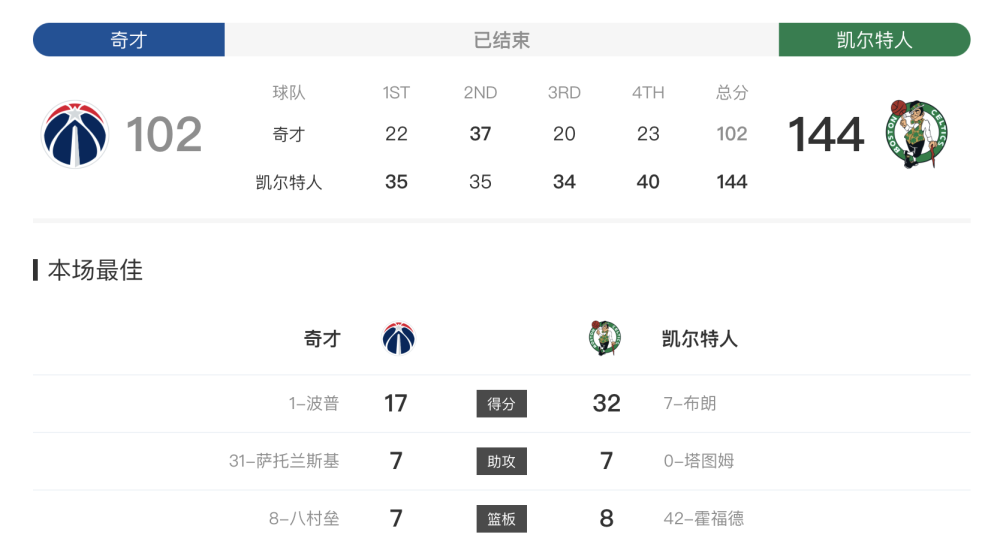Image resolution: width=1000 pixels, height=553 pixels.
Task: Click the 得分 category label
Action: click(x=501, y=404)
